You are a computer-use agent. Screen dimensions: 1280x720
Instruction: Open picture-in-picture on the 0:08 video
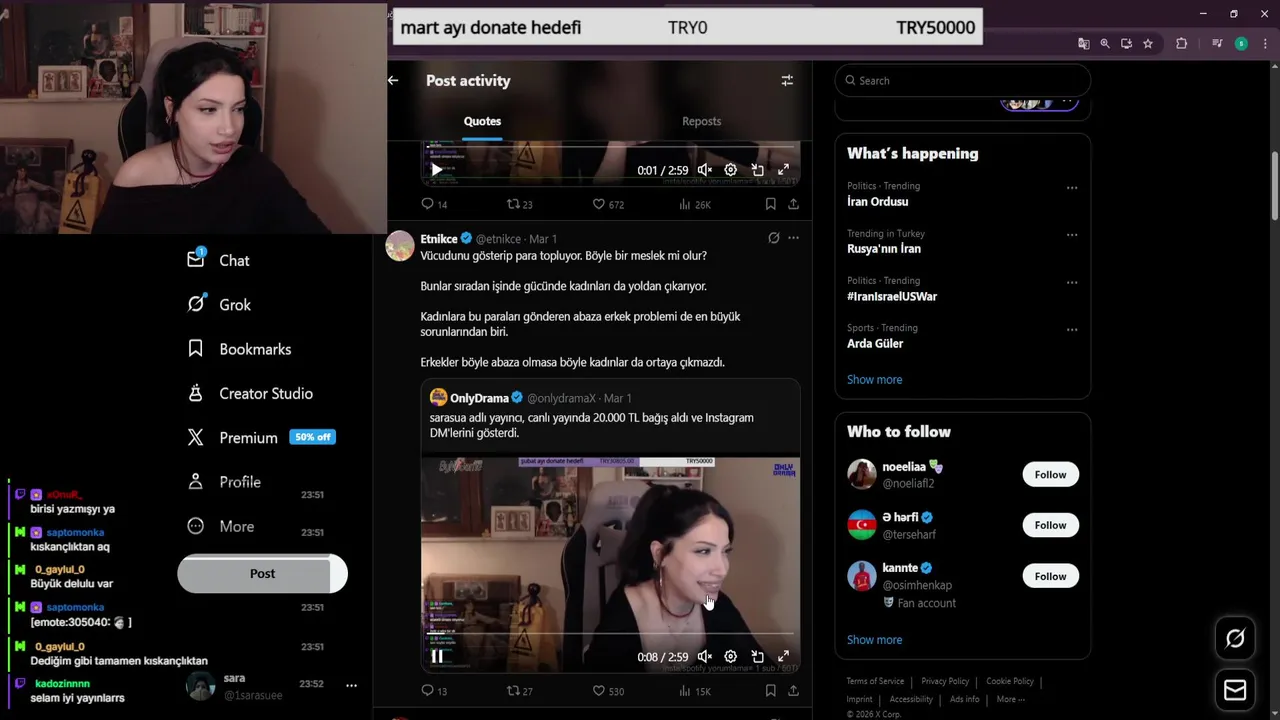(x=758, y=657)
